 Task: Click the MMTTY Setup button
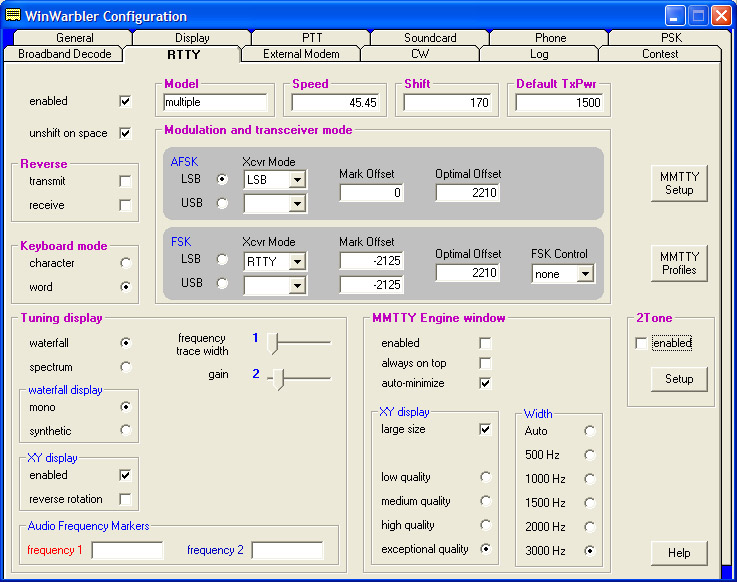coord(679,183)
